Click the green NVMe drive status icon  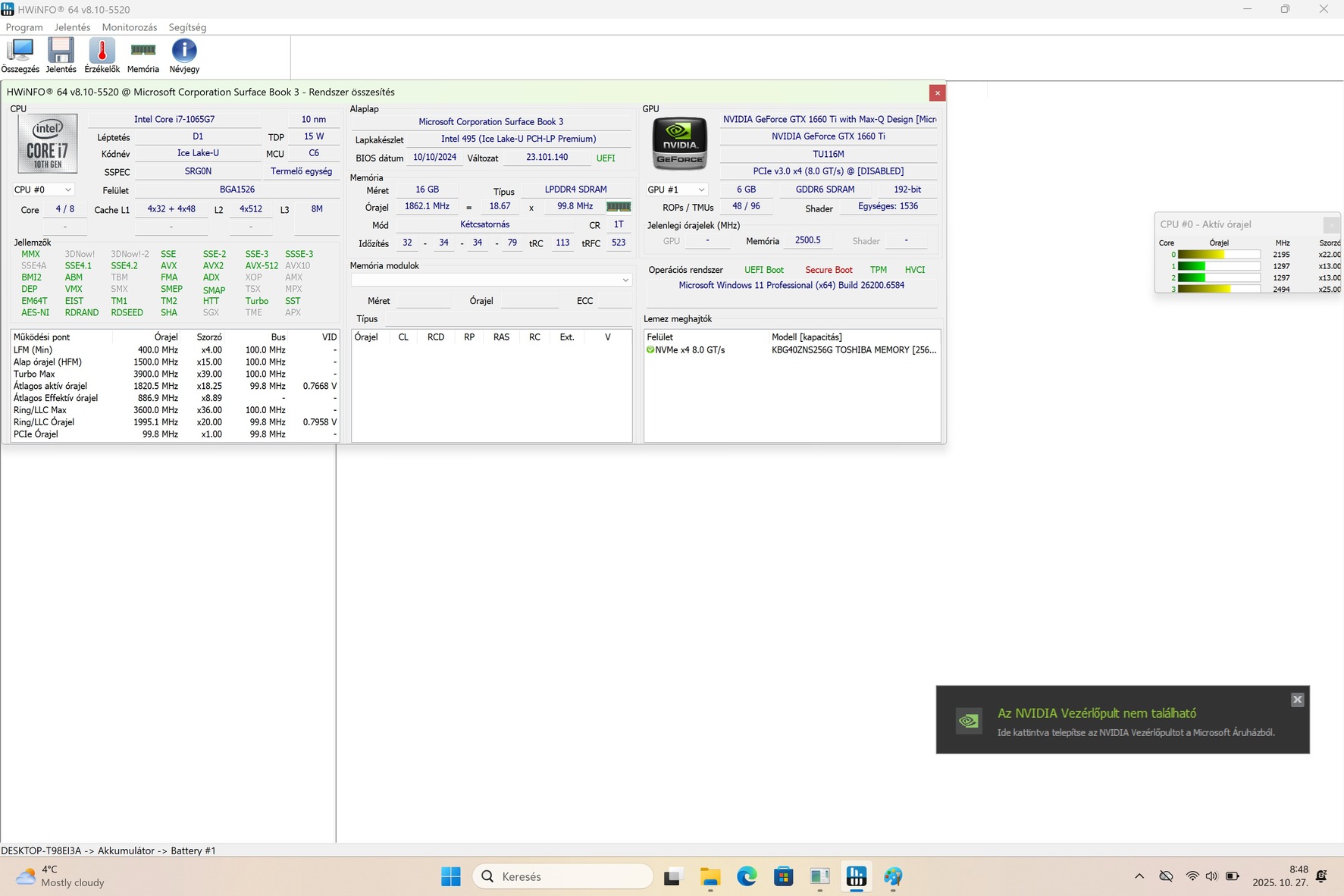click(650, 350)
